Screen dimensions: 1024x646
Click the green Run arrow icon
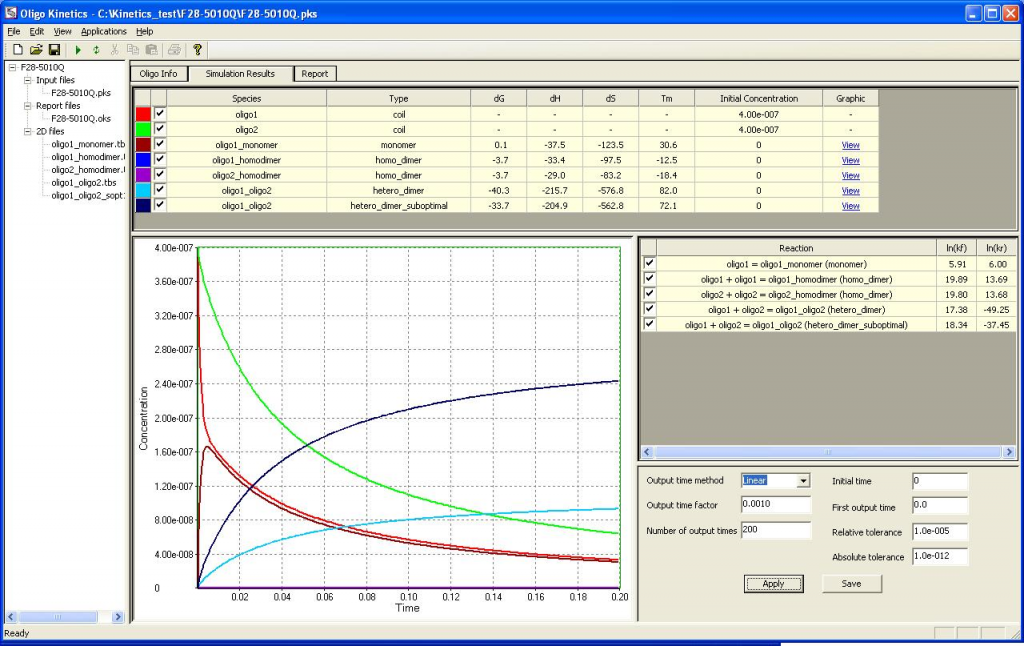[78, 49]
